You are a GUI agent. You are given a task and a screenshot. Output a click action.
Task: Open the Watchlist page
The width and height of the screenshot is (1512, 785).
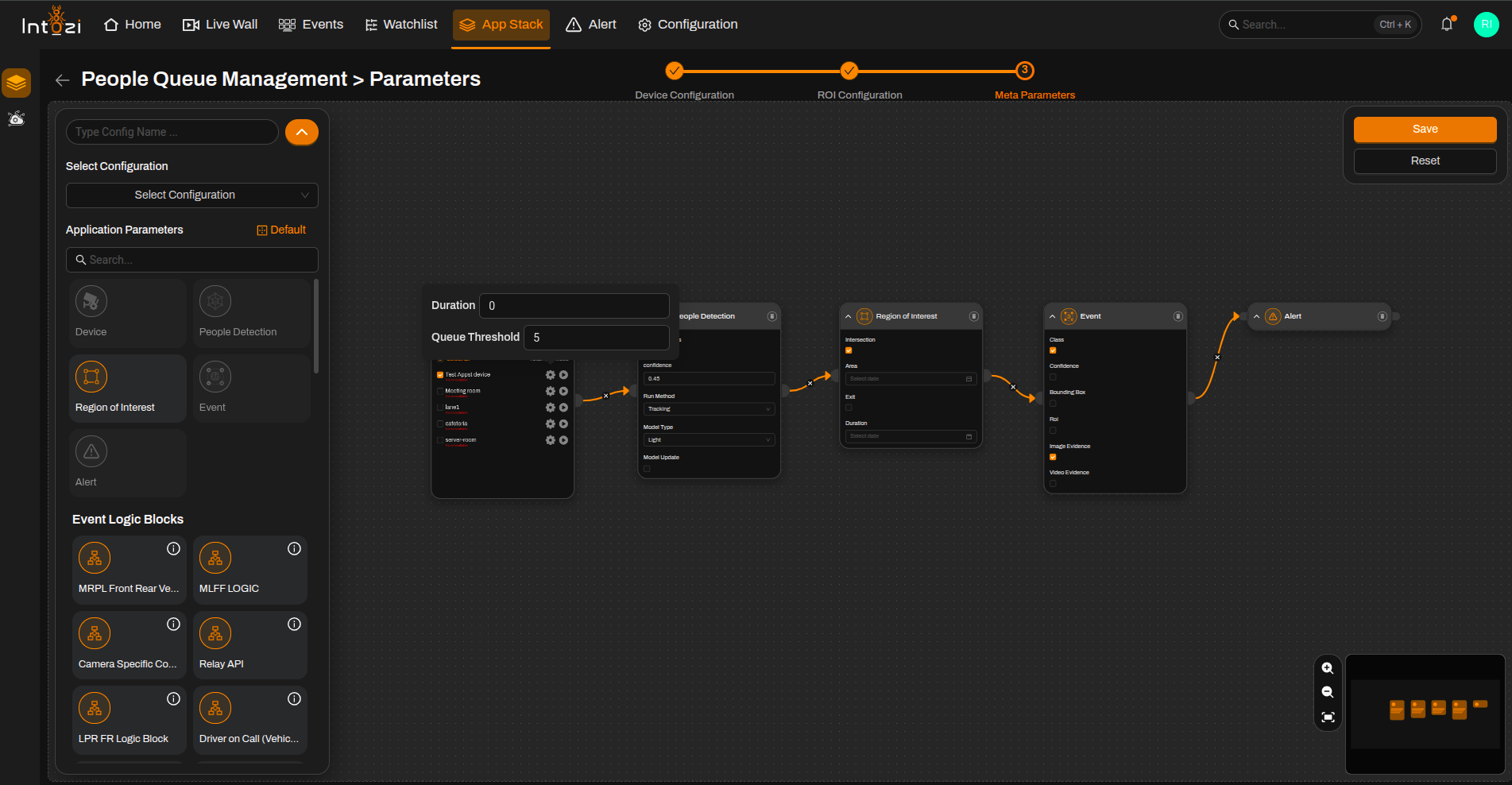401,25
